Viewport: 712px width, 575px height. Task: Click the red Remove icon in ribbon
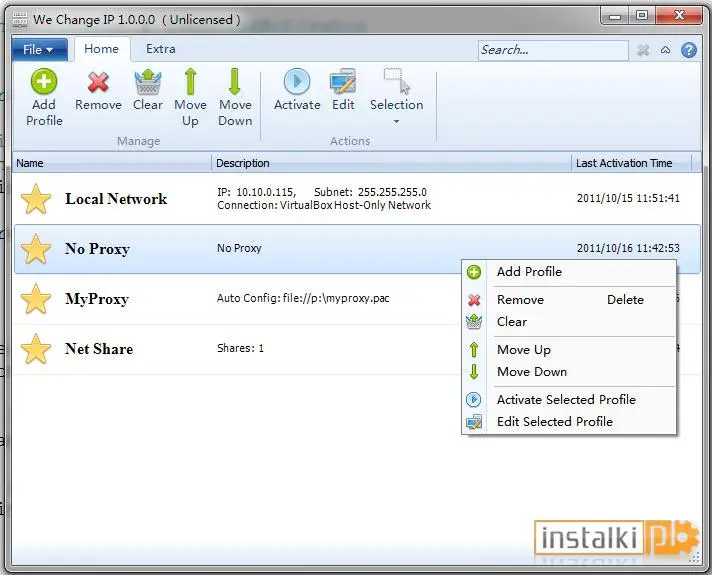coord(98,82)
